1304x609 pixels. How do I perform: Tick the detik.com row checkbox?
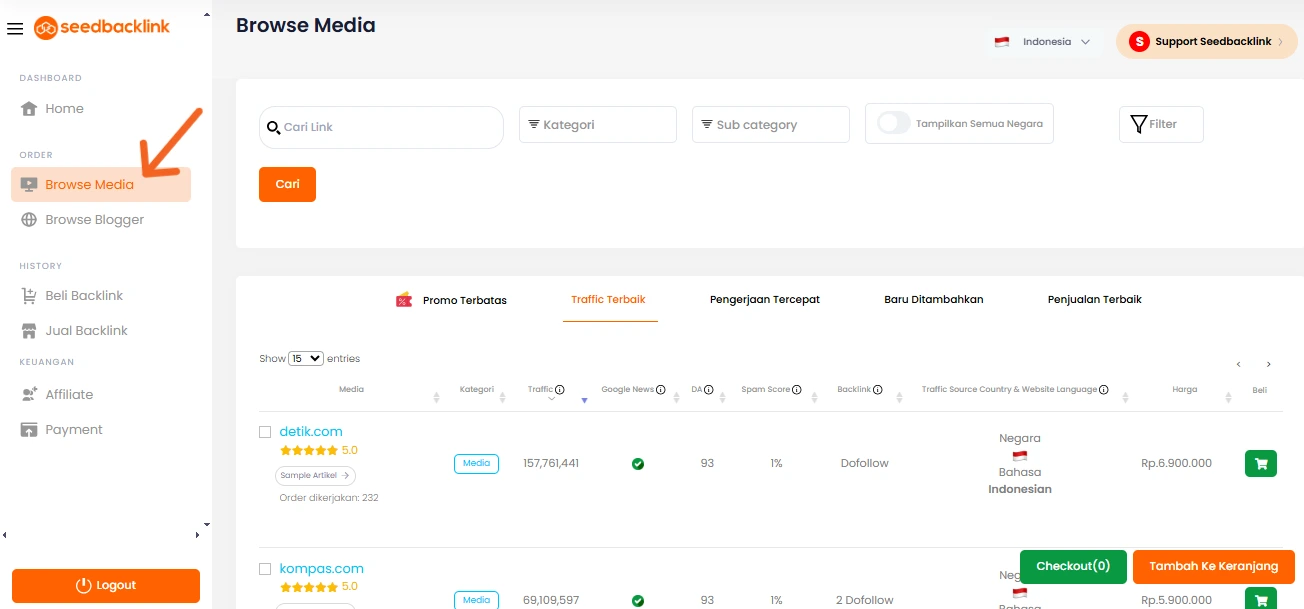click(265, 432)
